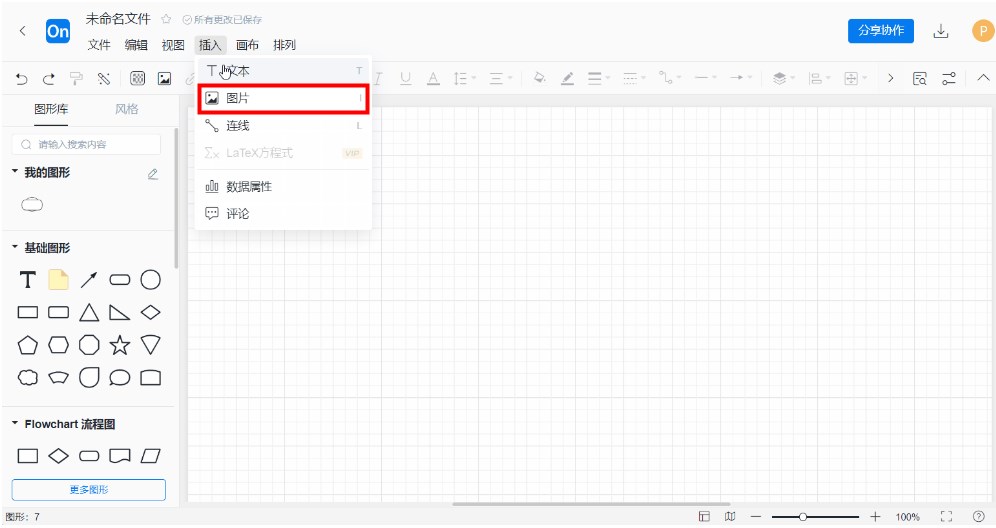
Task: Open settings sliders icon in toolbar
Action: 948,78
